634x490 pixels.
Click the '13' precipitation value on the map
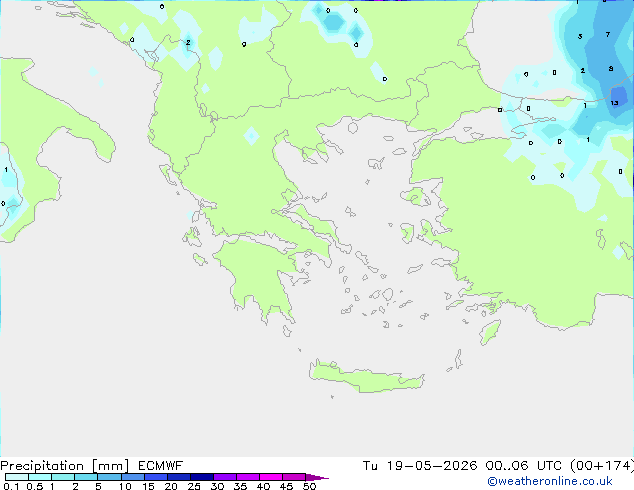point(615,103)
